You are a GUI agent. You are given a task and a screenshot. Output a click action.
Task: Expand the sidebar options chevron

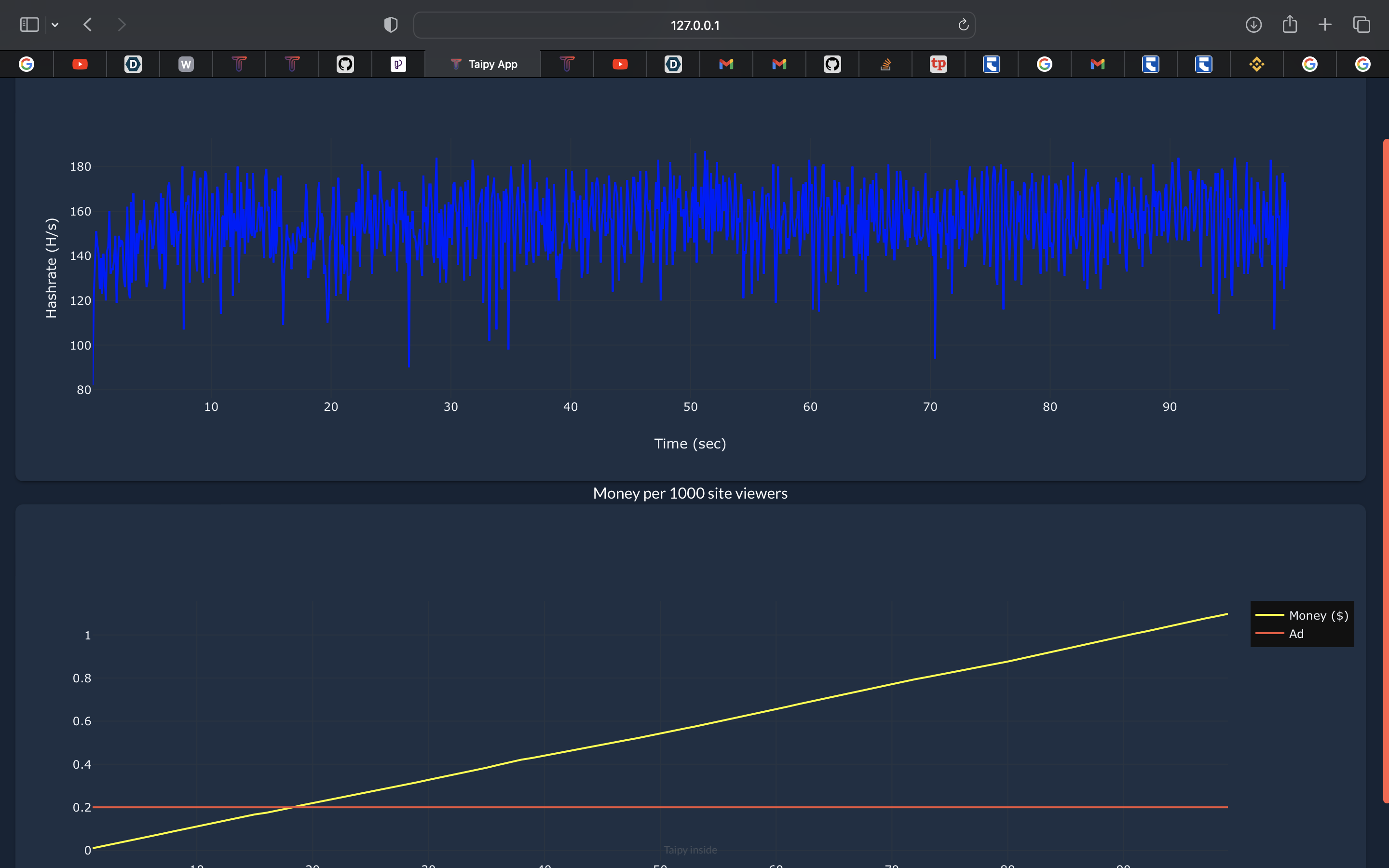click(x=55, y=25)
